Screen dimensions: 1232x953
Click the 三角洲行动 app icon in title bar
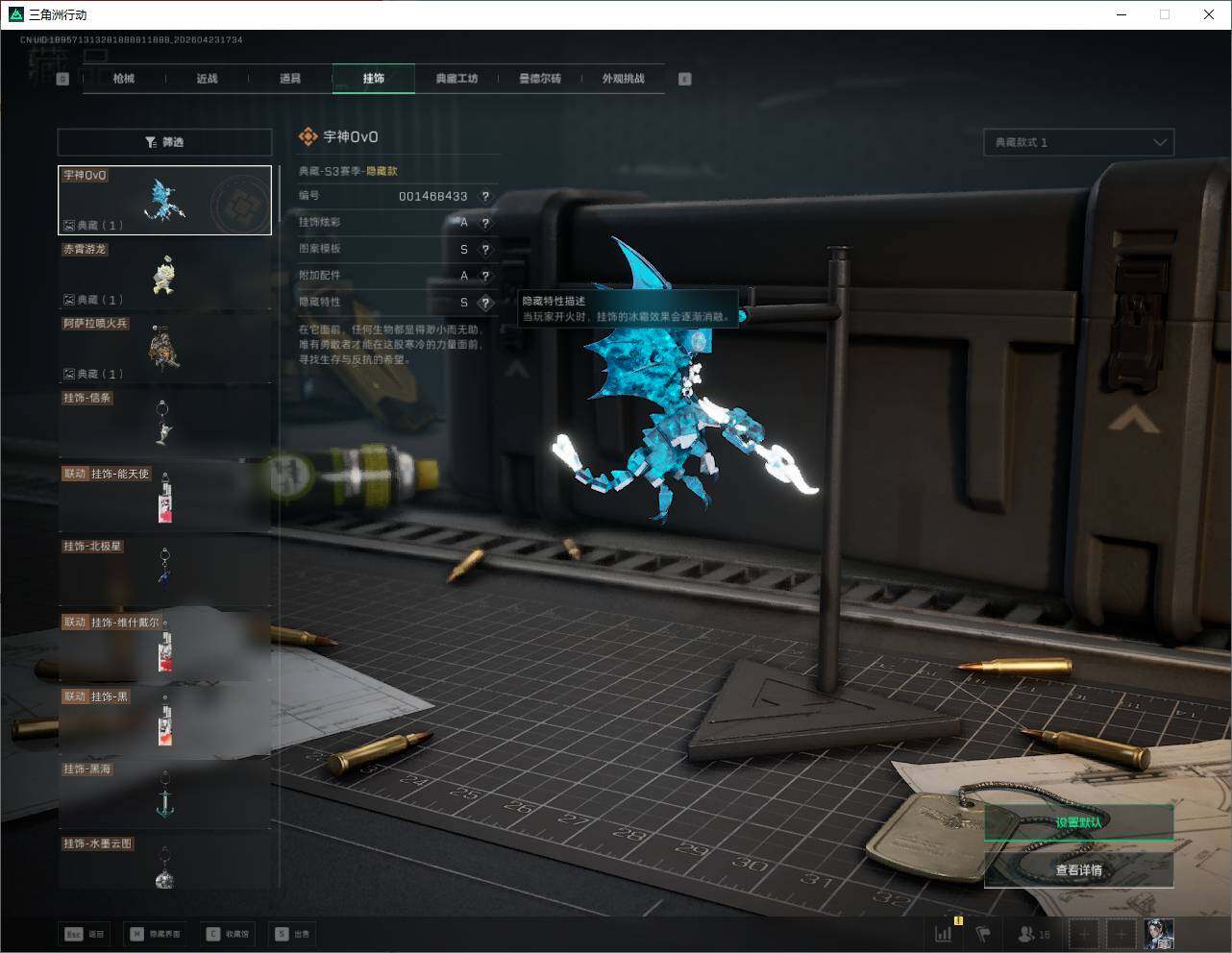pyautogui.click(x=15, y=14)
